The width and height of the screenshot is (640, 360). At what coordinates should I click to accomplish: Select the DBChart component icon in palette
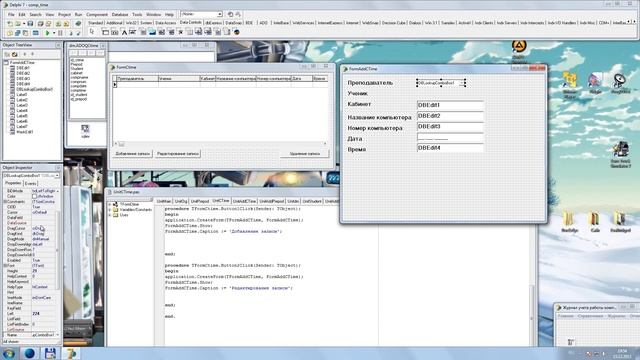[x=236, y=32]
